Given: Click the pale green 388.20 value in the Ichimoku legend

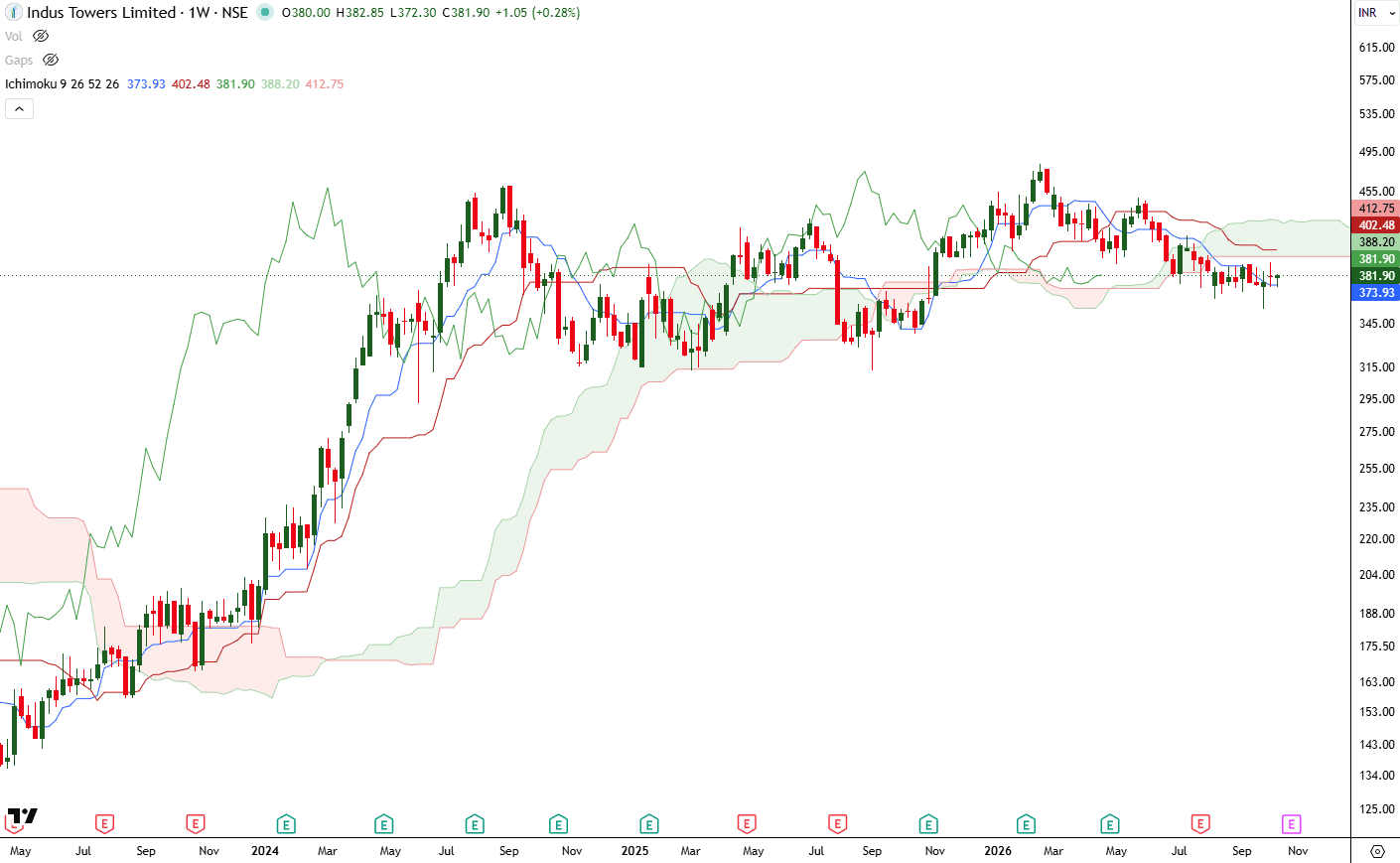Looking at the screenshot, I should [x=280, y=84].
